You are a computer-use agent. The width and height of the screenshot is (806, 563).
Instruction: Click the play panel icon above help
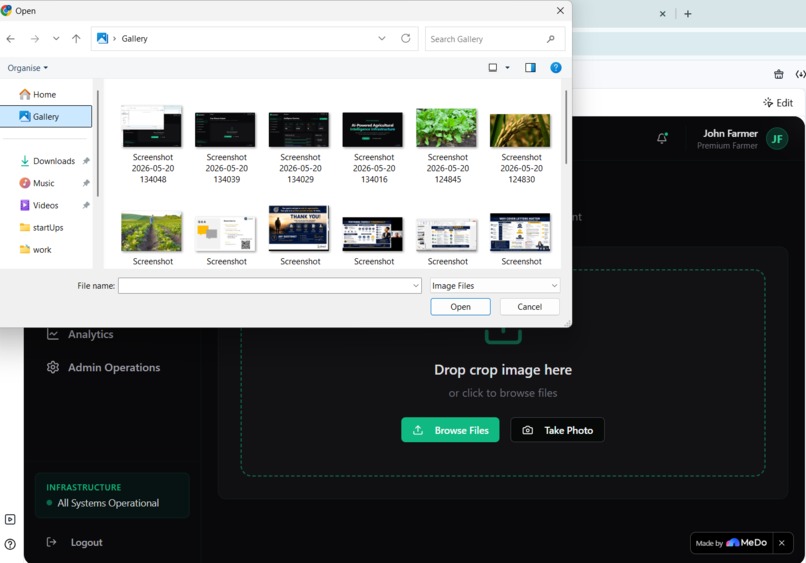click(x=10, y=519)
